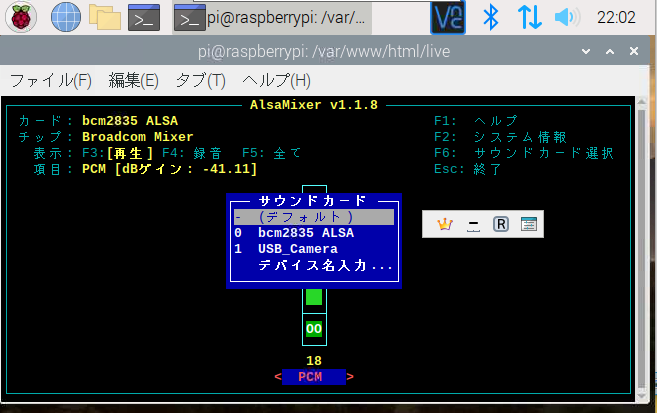Click the right > arrow beside PCM
657x413 pixels.
point(350,377)
